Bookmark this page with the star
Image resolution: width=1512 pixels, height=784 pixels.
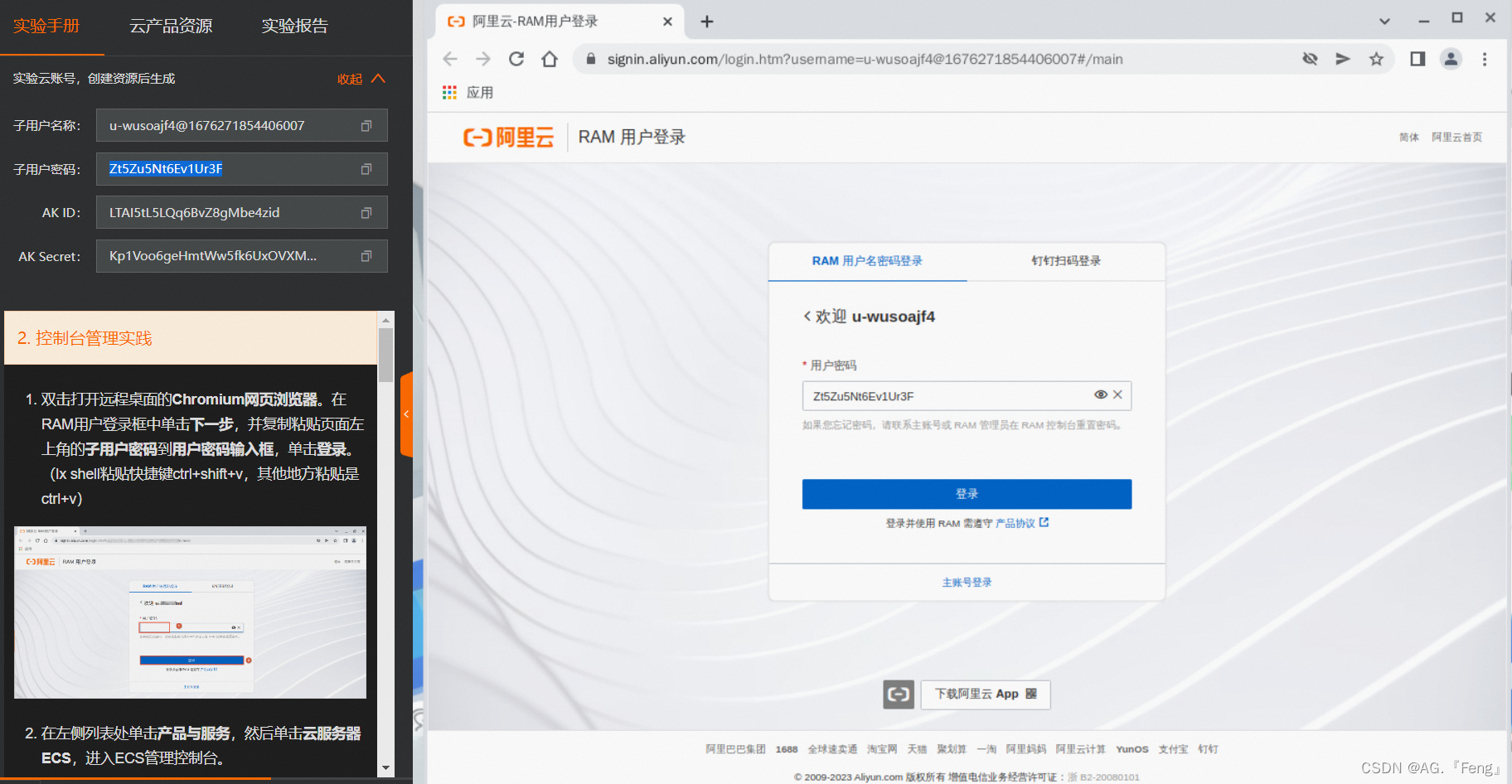(1376, 59)
